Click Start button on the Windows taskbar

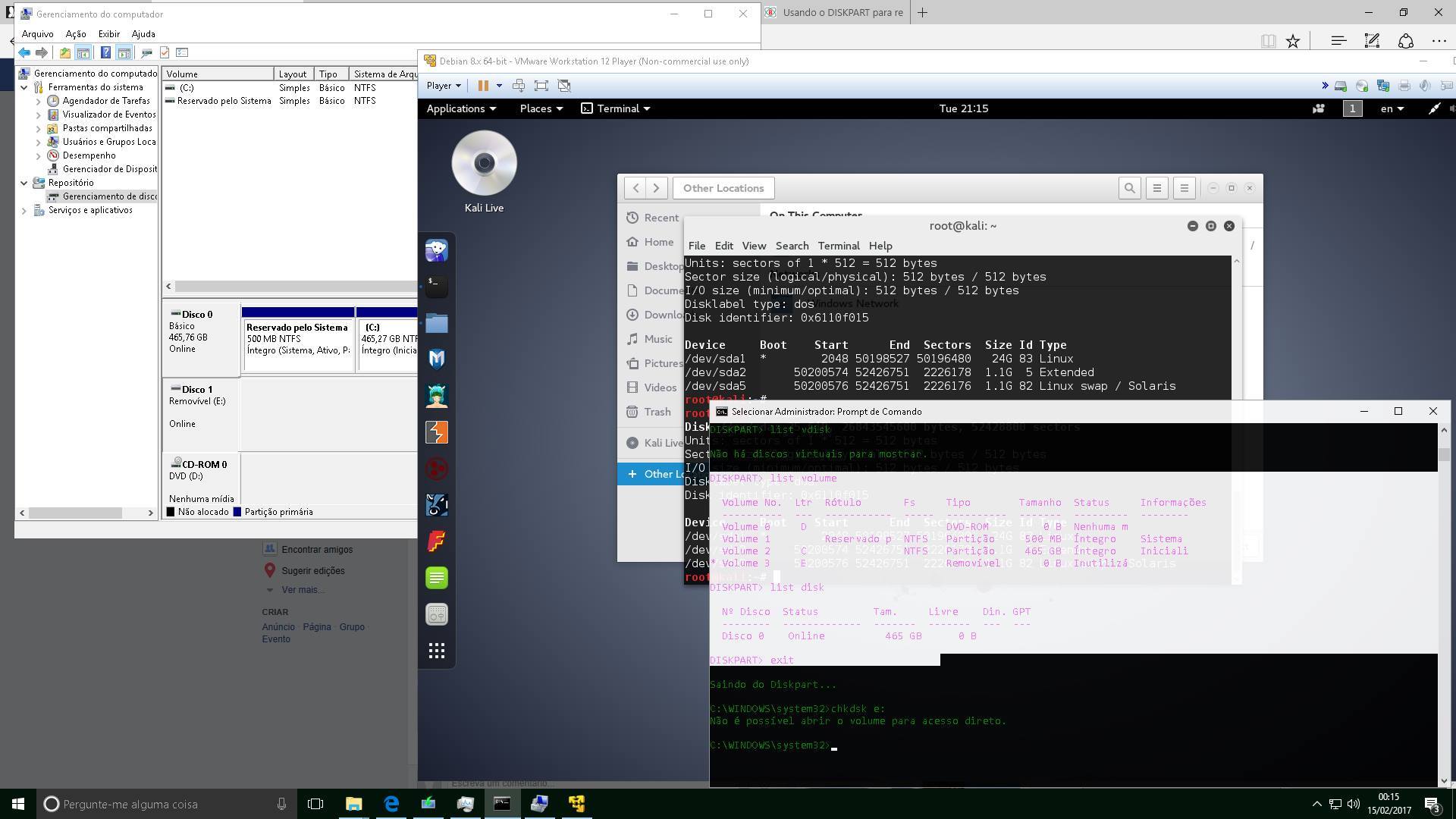point(18,804)
